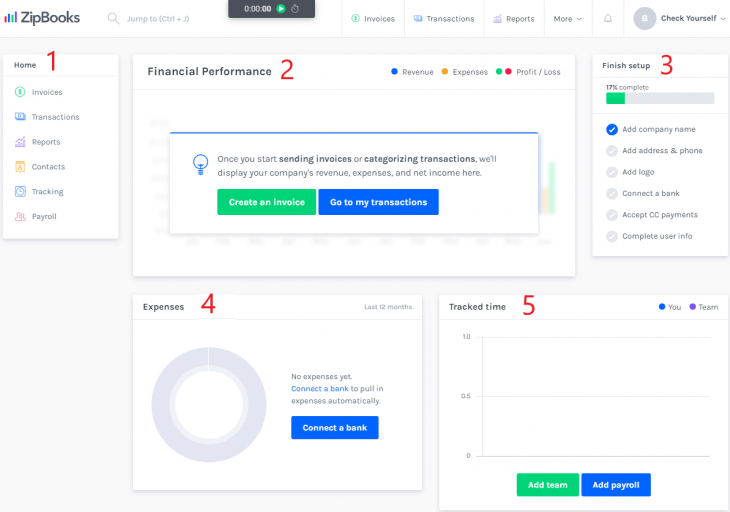Click the 17% complete setup progress bar
Screen dimensions: 730x512
660,98
